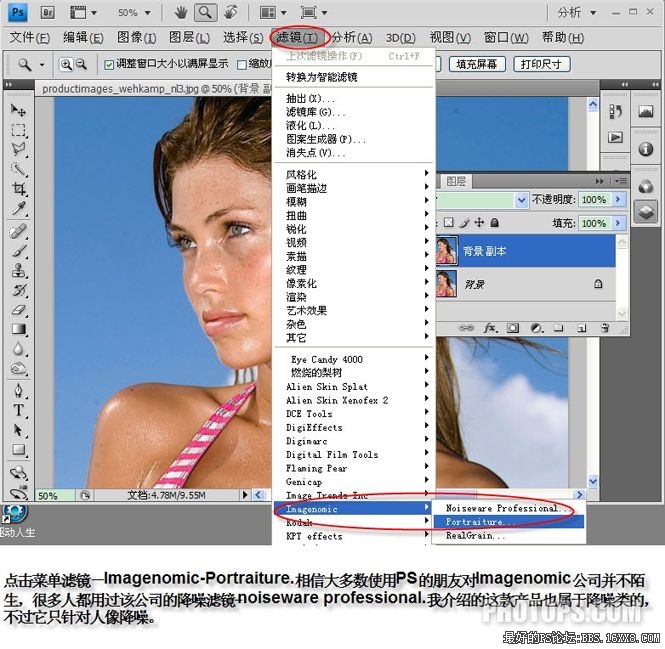Link layers with chain icon
Screen dimensions: 665x649
pyautogui.click(x=466, y=328)
